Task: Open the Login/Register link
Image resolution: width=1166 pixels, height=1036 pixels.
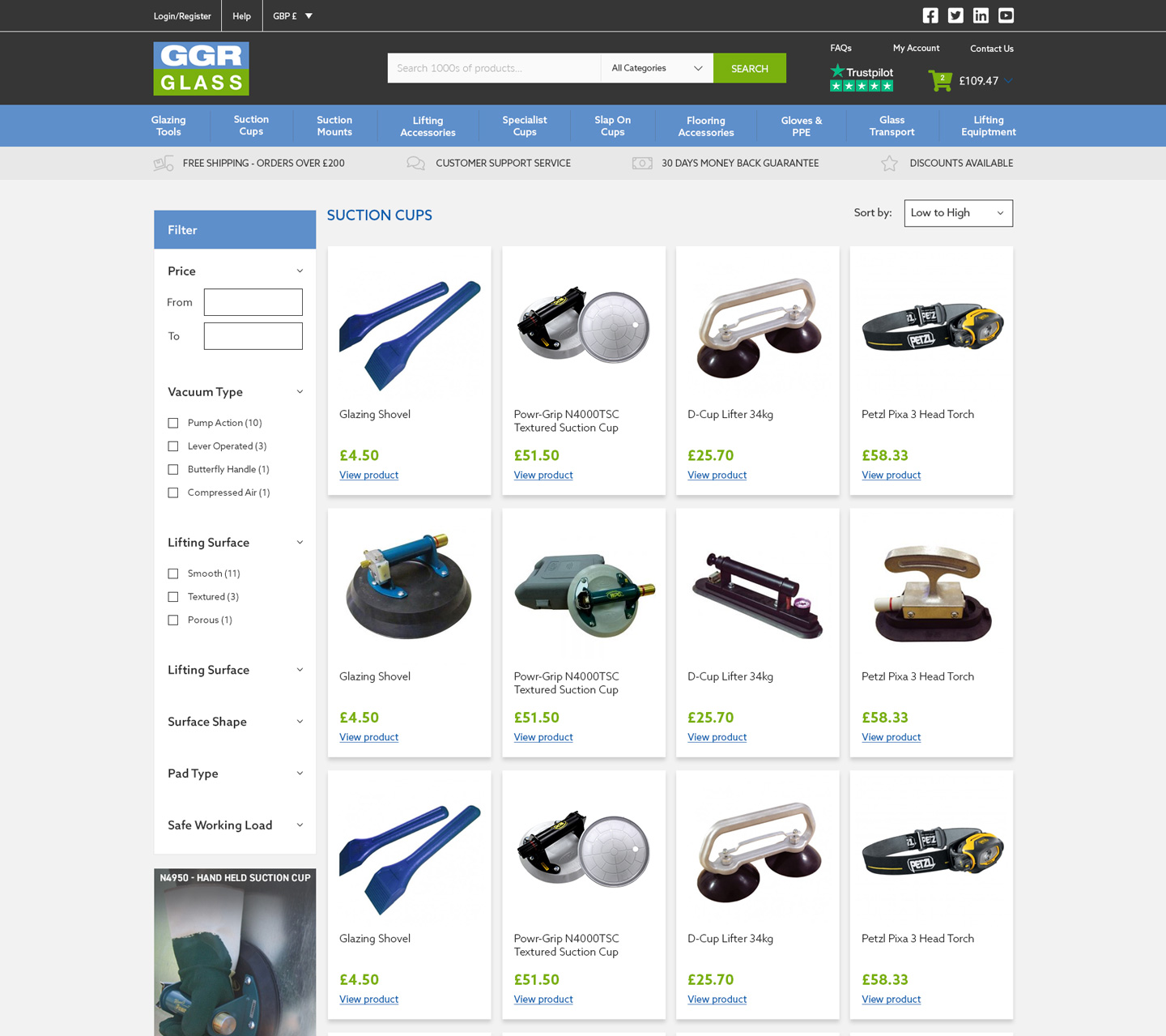Action: (x=182, y=16)
